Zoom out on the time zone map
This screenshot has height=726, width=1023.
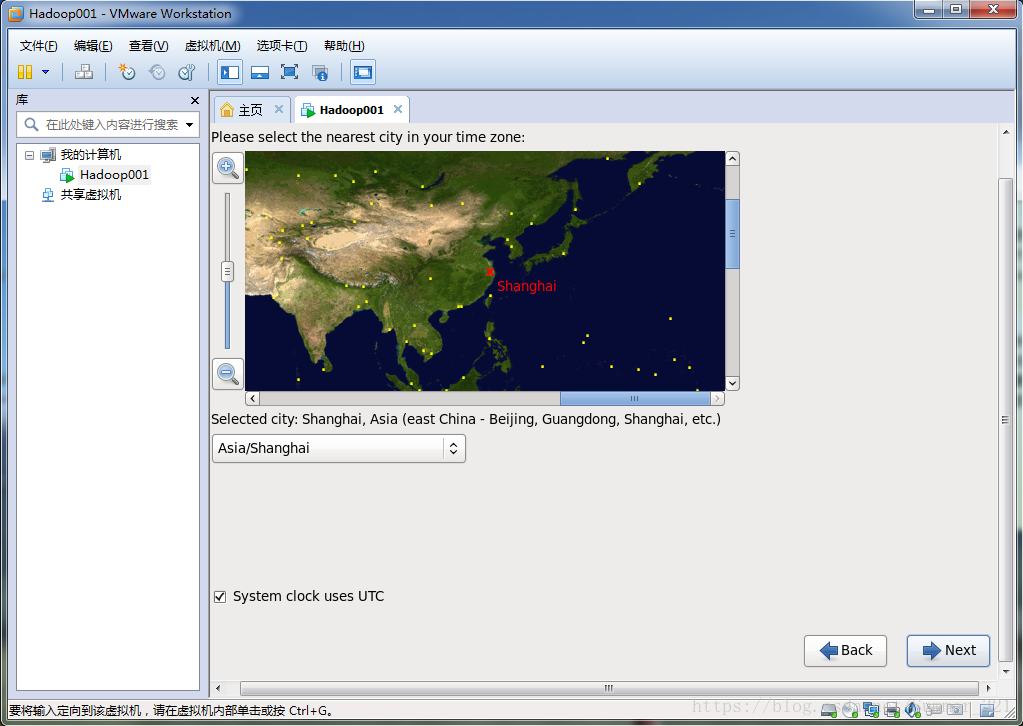228,374
